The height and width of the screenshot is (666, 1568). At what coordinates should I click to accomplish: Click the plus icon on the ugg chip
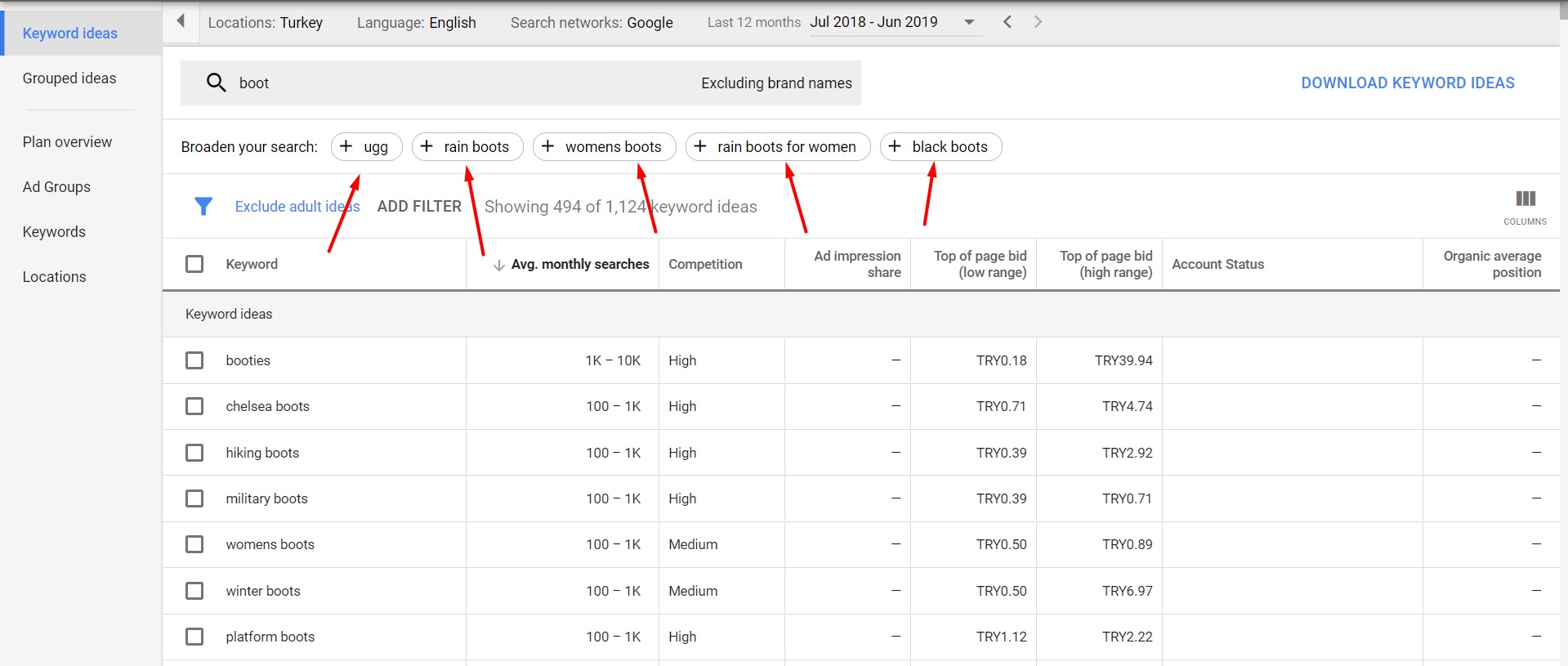click(x=346, y=146)
